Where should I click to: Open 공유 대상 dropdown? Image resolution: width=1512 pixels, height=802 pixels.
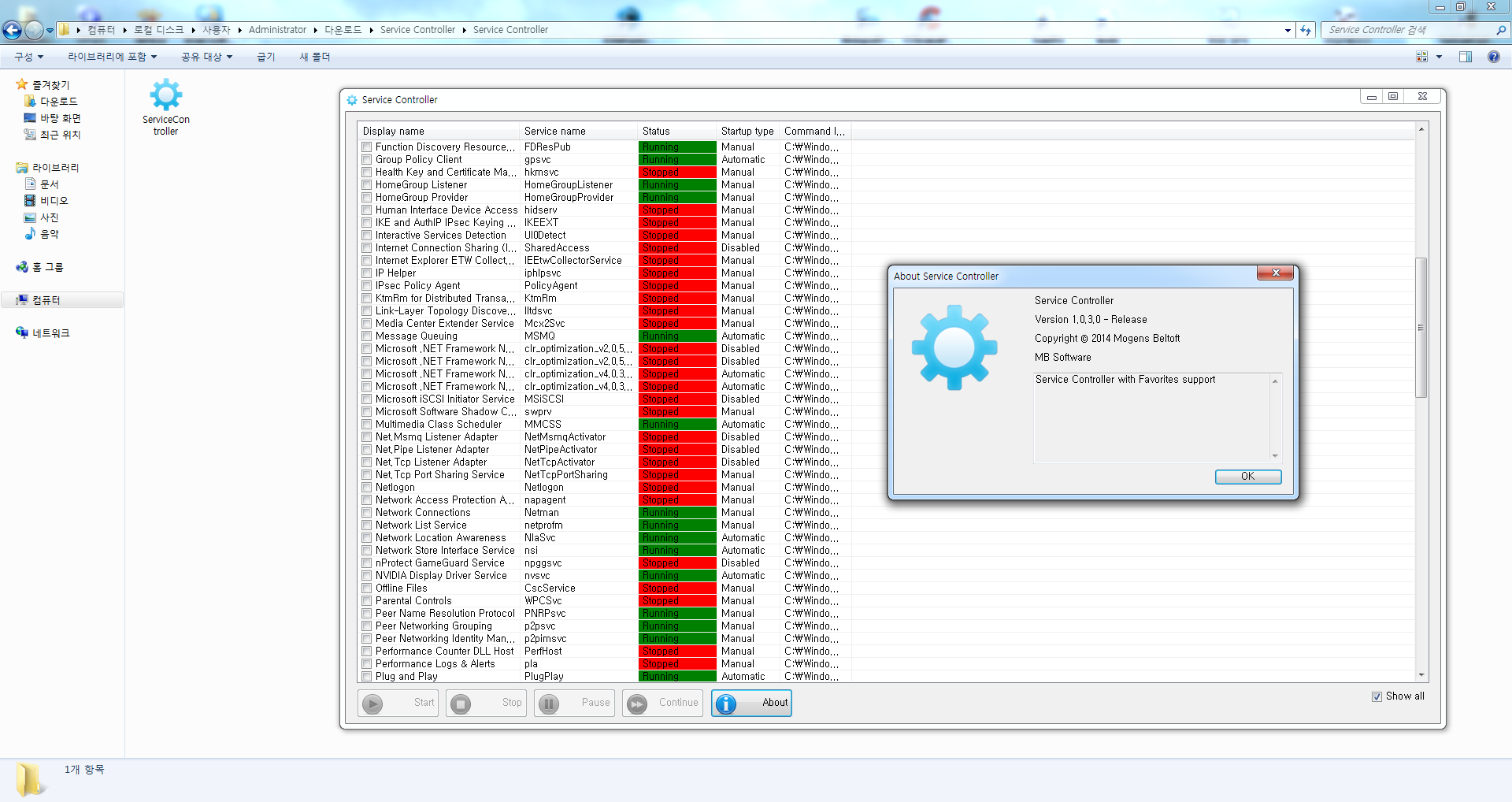click(x=206, y=57)
